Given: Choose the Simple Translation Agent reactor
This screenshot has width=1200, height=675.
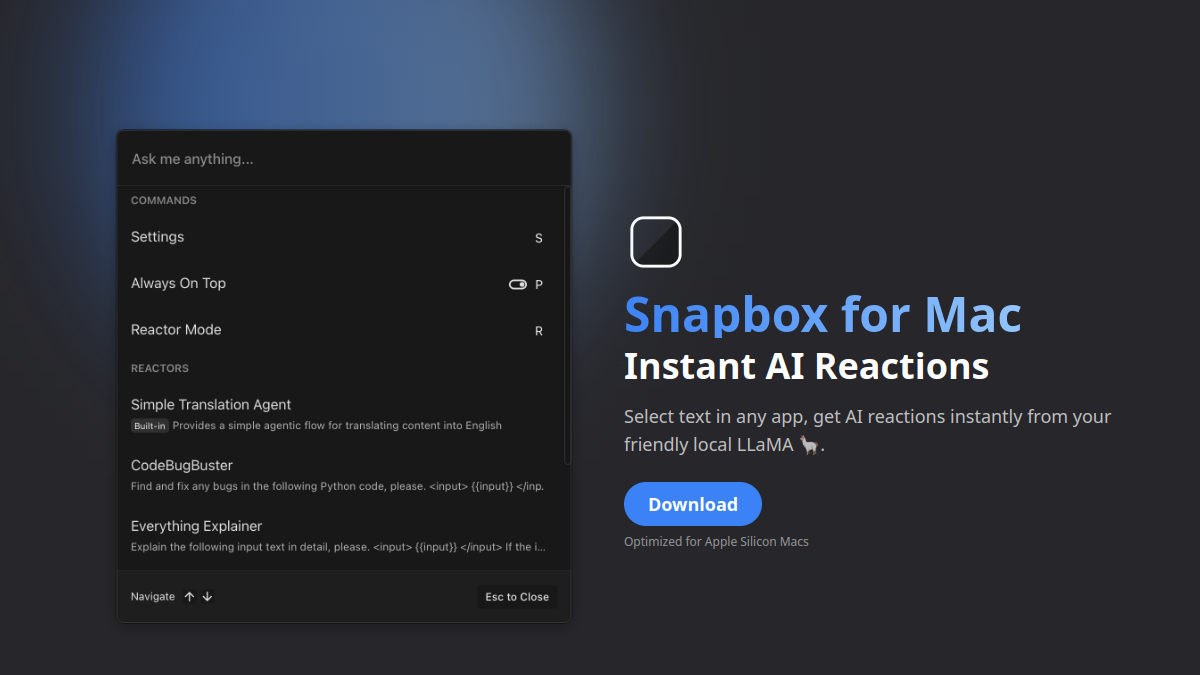Looking at the screenshot, I should coord(339,414).
